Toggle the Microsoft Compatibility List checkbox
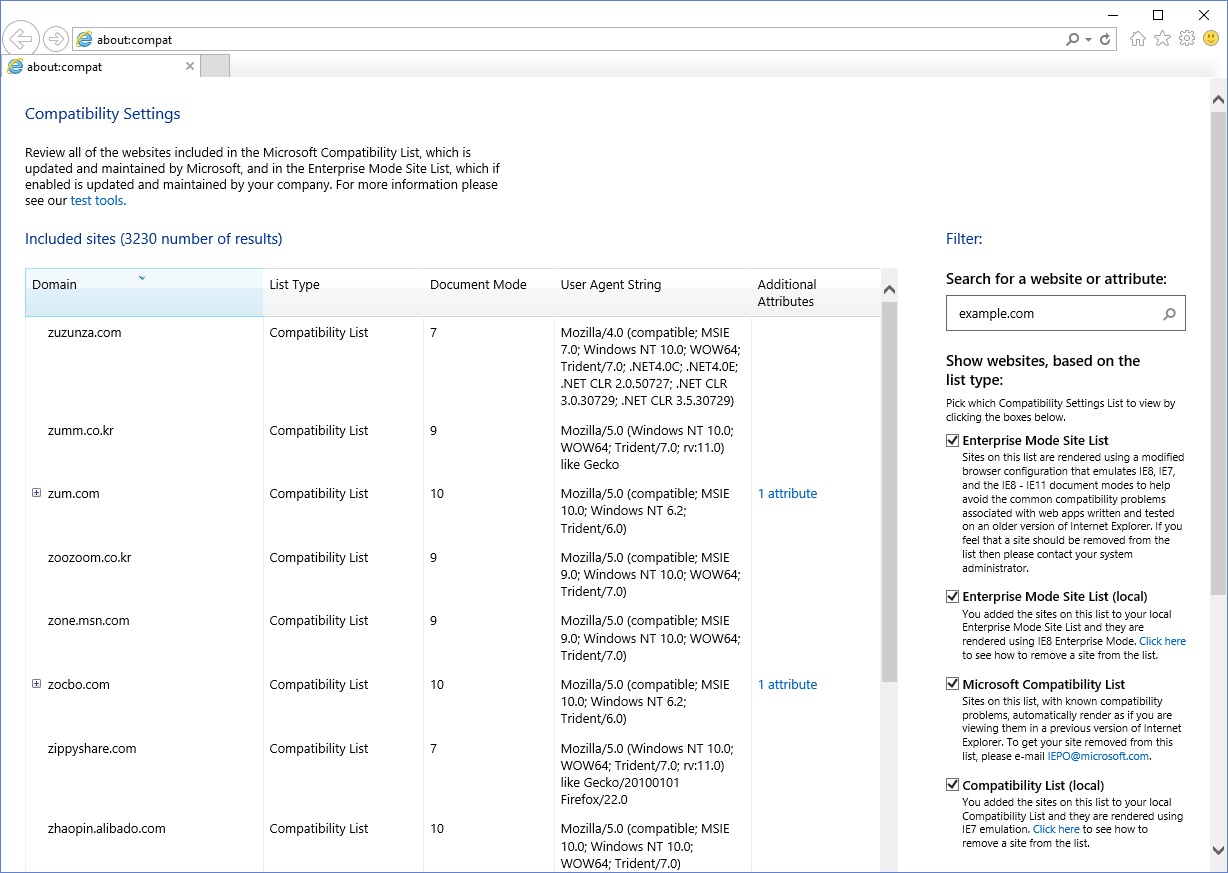1228x873 pixels. pyautogui.click(x=952, y=684)
